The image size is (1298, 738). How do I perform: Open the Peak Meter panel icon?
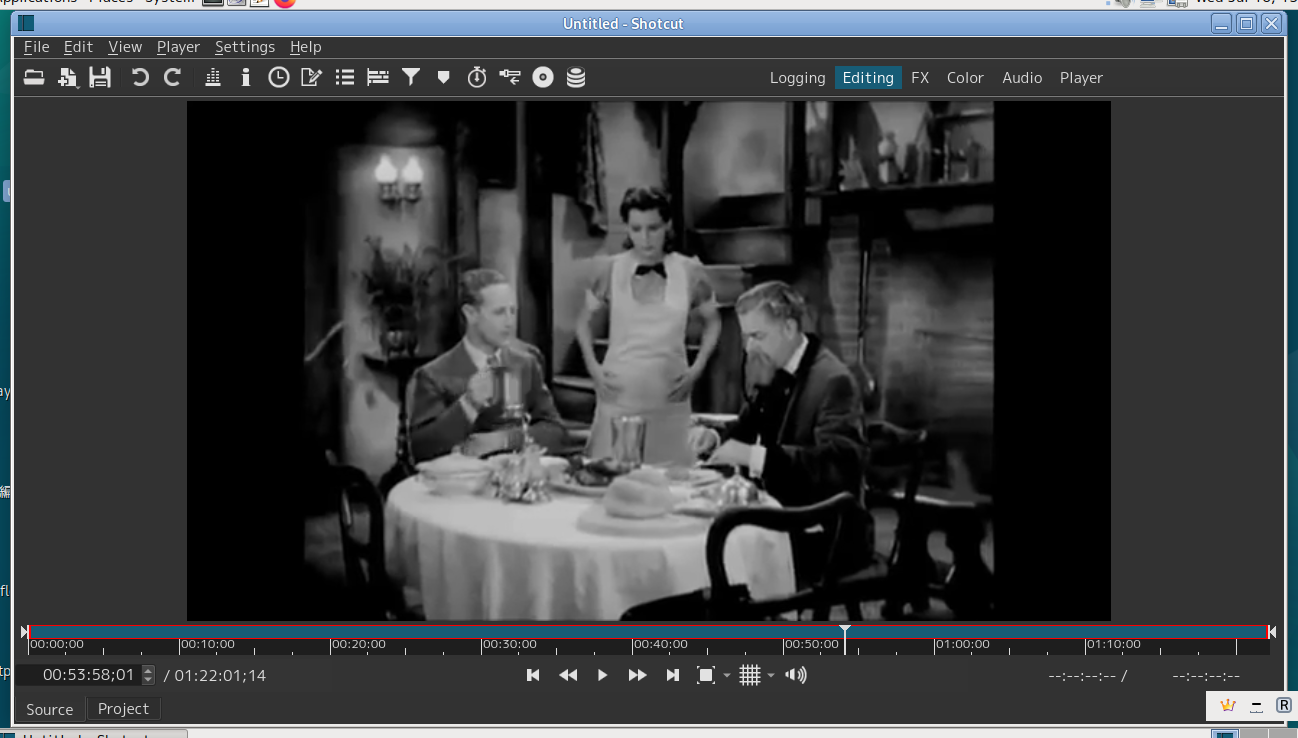click(x=212, y=77)
